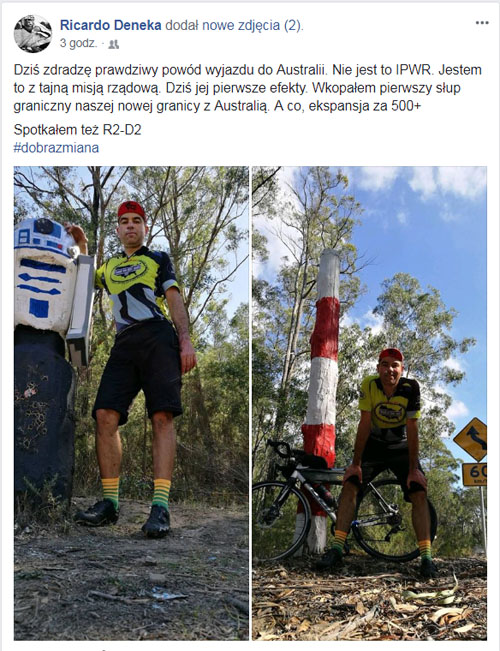Click the '3 godz.' post timestamp
This screenshot has height=651, width=500.
[78, 43]
